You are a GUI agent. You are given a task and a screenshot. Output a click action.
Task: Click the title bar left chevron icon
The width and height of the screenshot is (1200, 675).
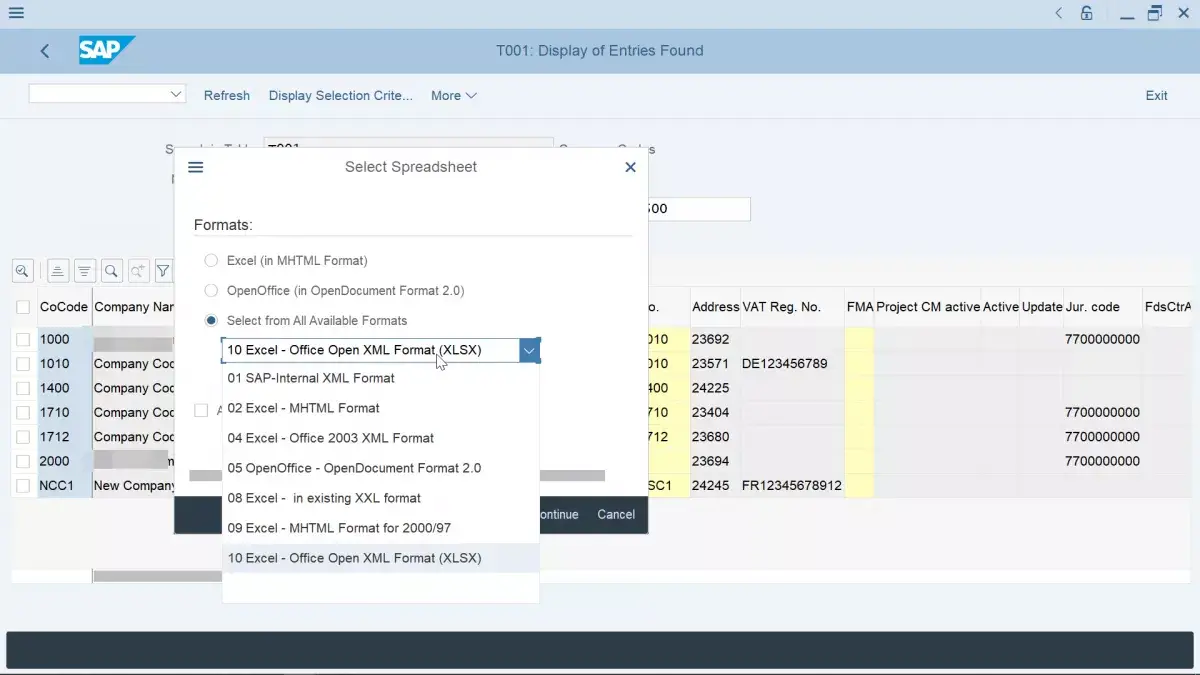pyautogui.click(x=1059, y=13)
